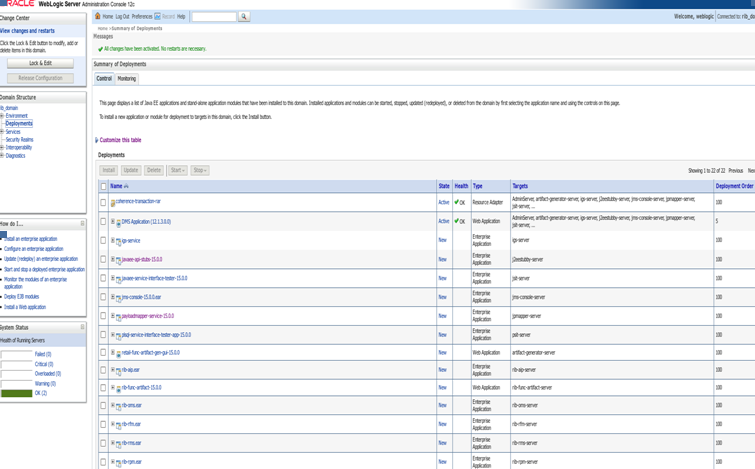Click the rib-aip.ear app icon
The height and width of the screenshot is (469, 755).
pyautogui.click(x=118, y=371)
